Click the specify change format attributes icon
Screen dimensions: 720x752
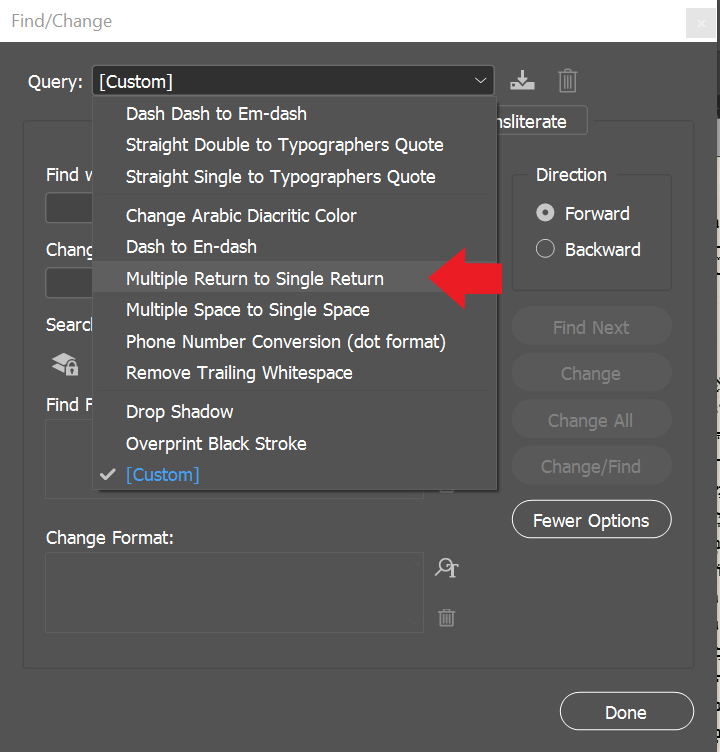pyautogui.click(x=446, y=568)
